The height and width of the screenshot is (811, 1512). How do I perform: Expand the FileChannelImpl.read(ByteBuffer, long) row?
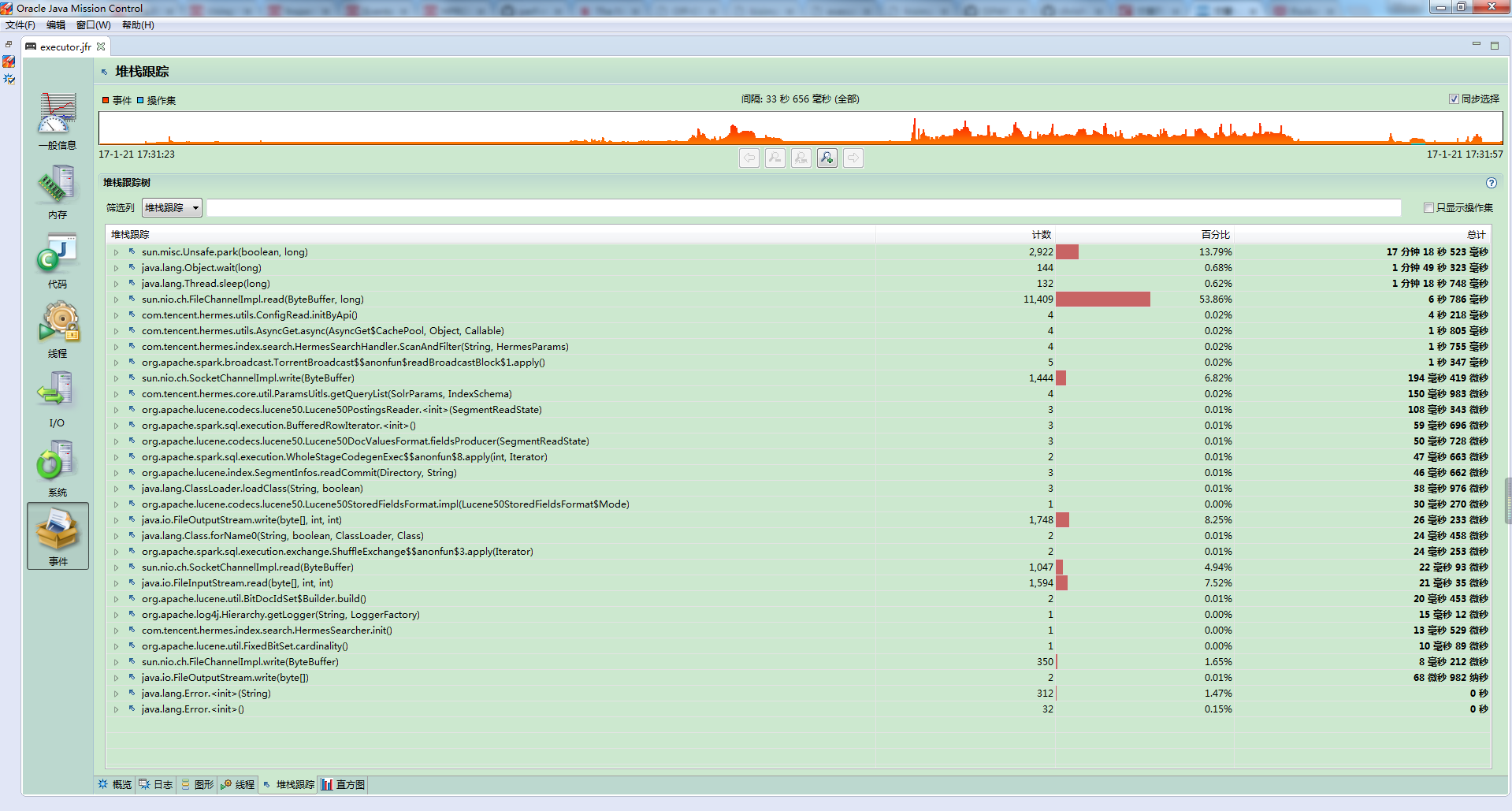point(116,299)
